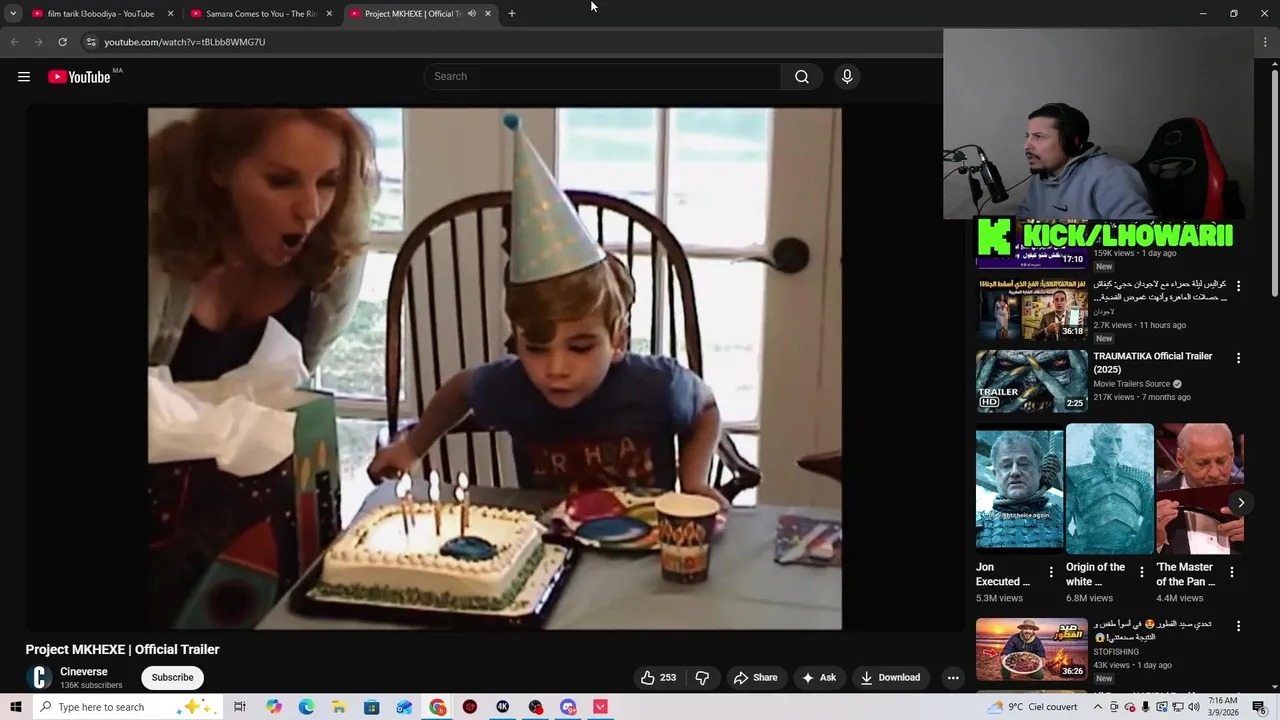Image resolution: width=1280 pixels, height=720 pixels.
Task: Open options for the STOFISHING video
Action: click(1238, 626)
